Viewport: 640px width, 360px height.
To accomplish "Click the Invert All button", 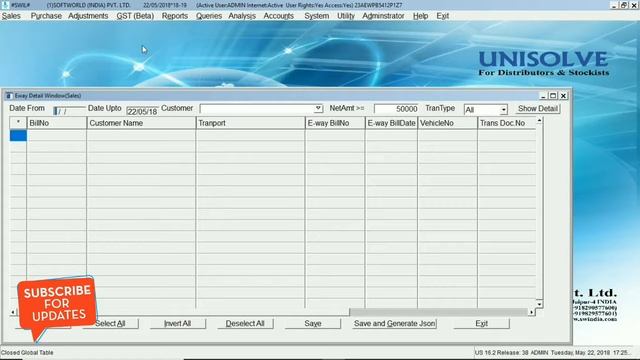I will [x=178, y=323].
